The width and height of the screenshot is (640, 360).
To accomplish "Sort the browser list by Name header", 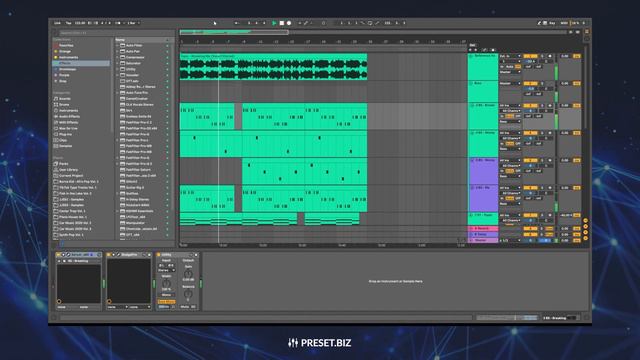I will point(141,40).
